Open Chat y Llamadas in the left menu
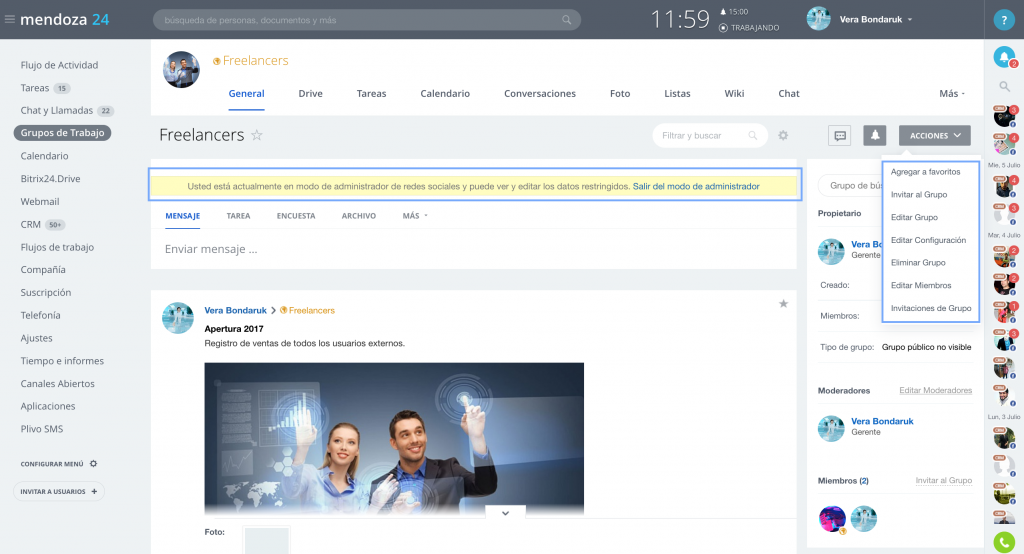 pyautogui.click(x=56, y=110)
